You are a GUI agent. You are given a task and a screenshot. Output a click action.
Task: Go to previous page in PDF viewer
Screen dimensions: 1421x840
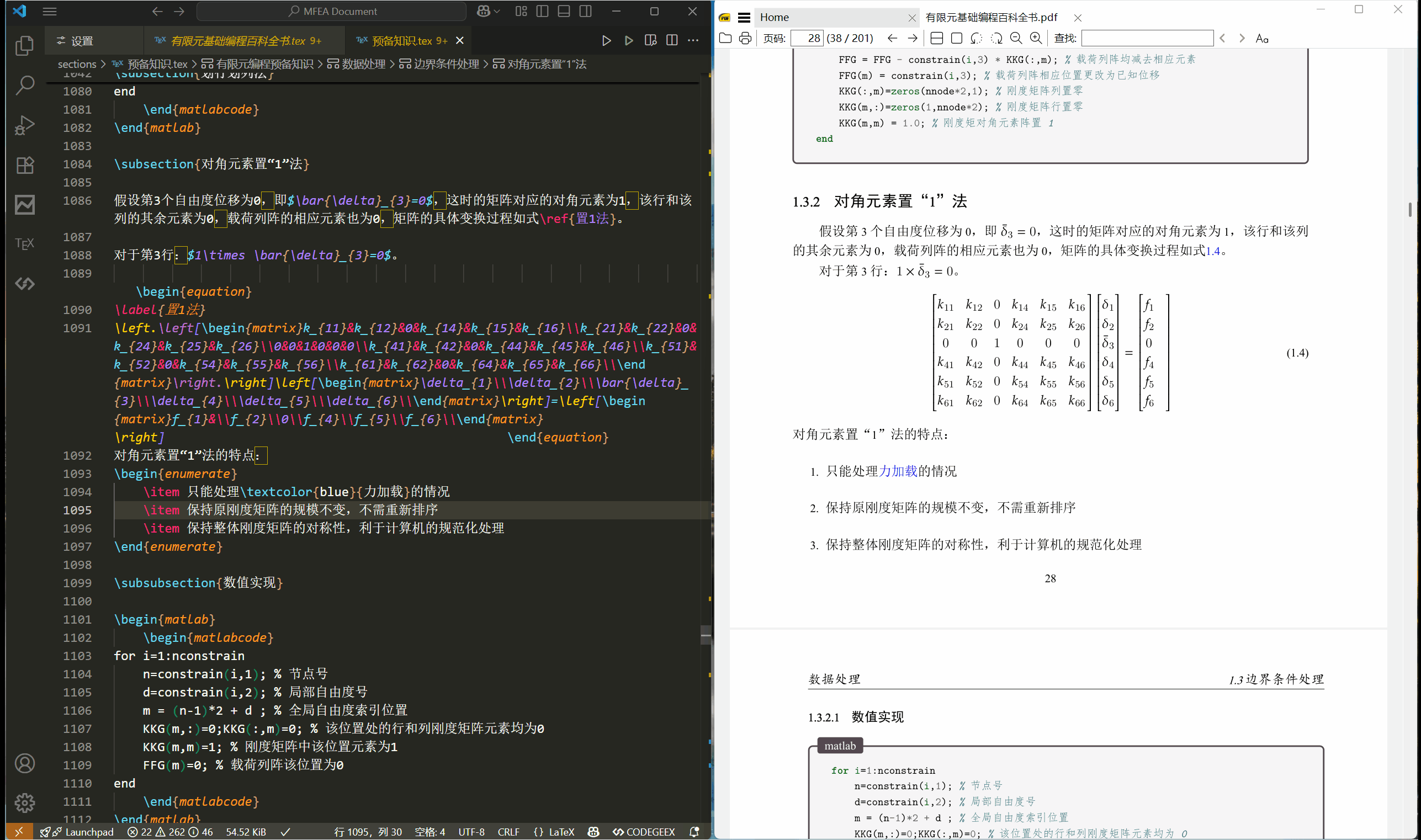pyautogui.click(x=892, y=39)
